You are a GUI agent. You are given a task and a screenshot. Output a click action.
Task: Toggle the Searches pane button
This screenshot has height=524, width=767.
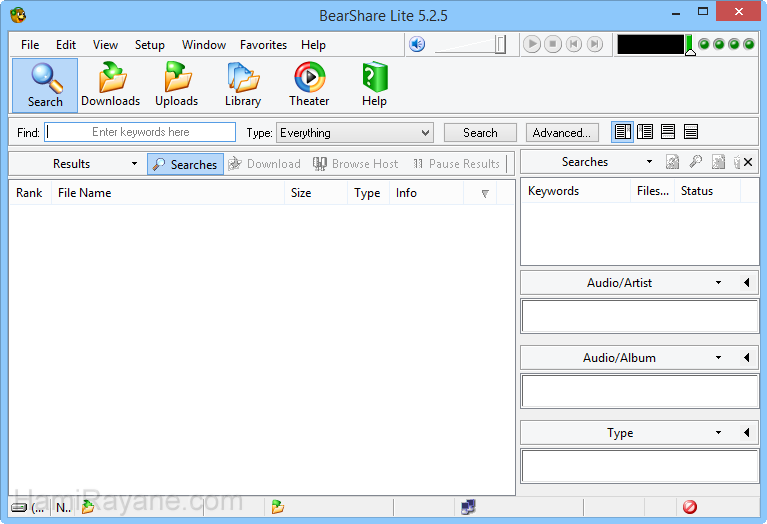[185, 164]
